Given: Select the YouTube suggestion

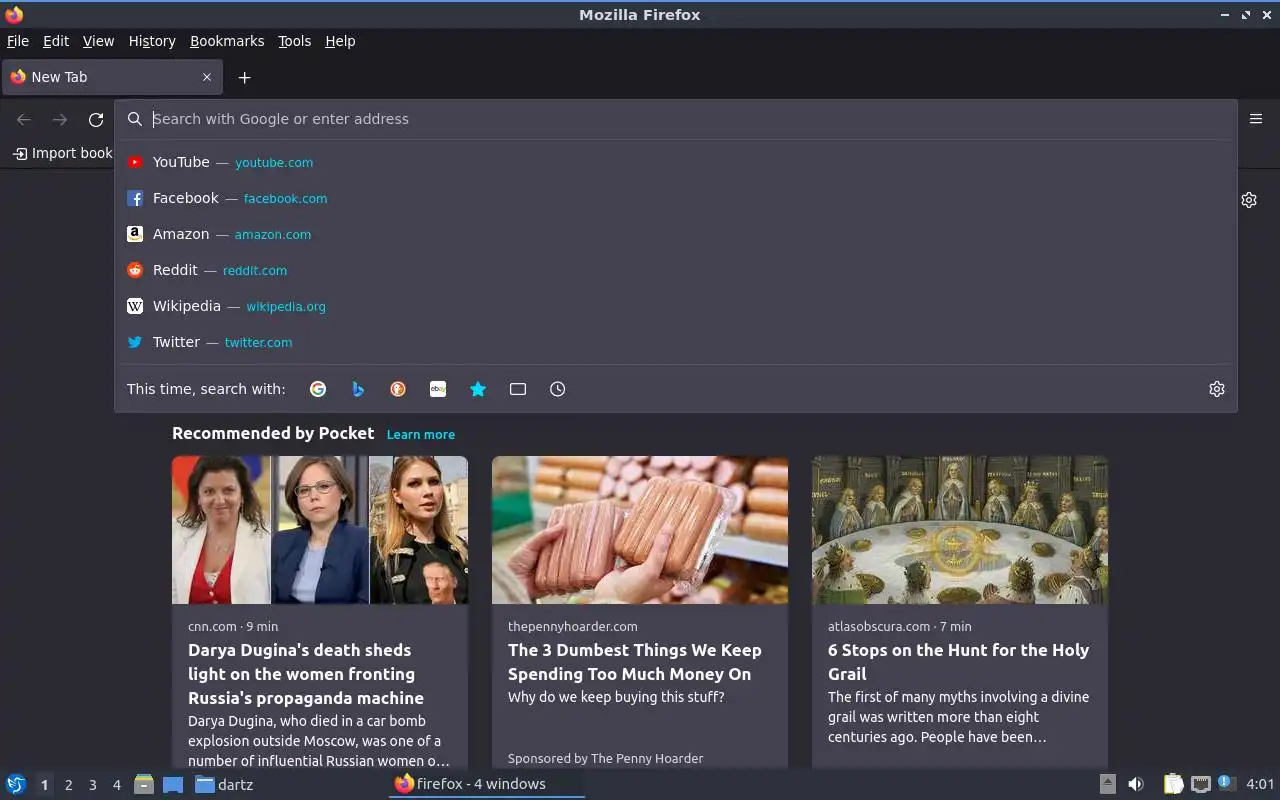Looking at the screenshot, I should (x=676, y=162).
